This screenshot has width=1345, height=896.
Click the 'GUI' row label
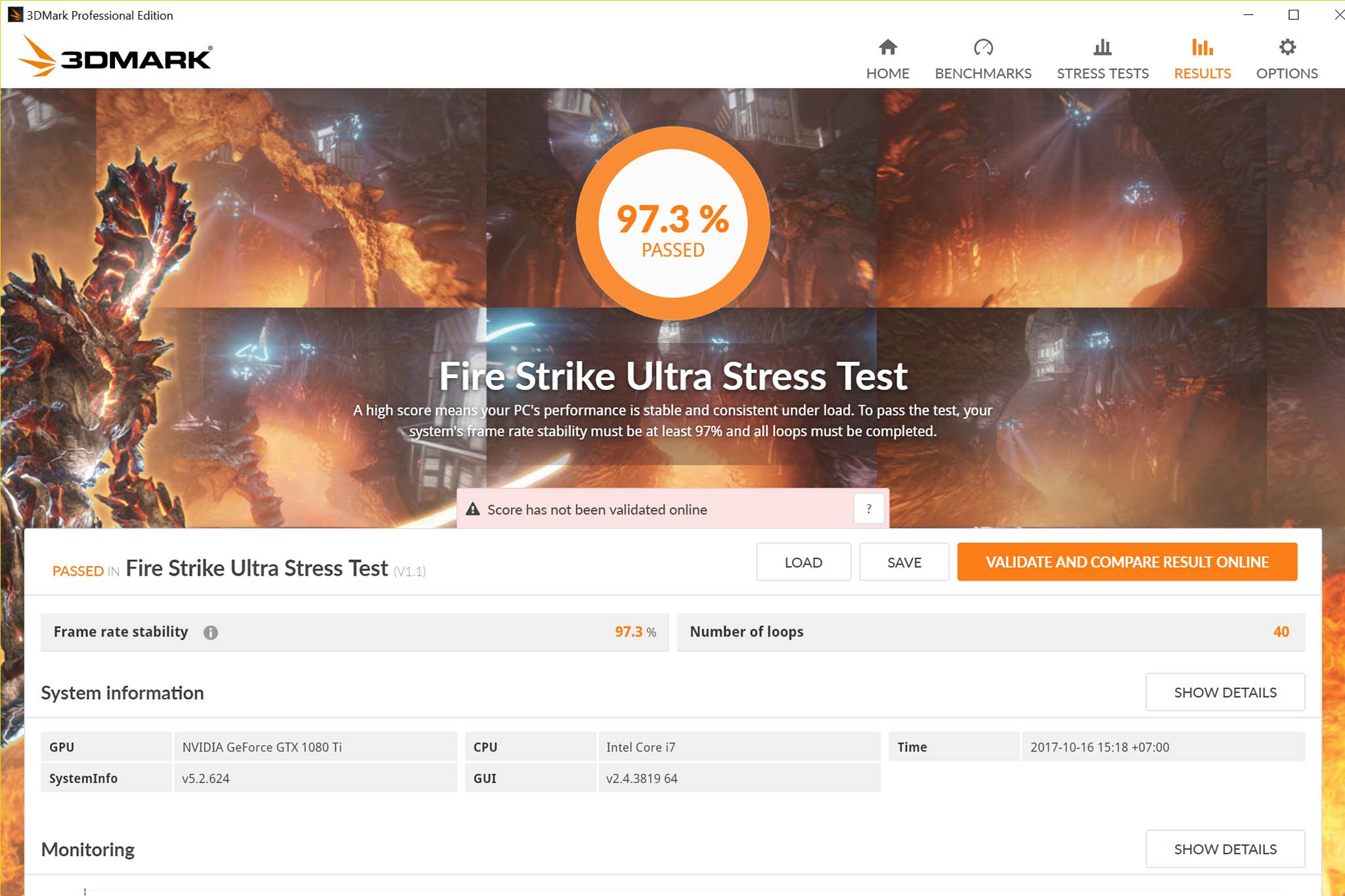(x=485, y=779)
